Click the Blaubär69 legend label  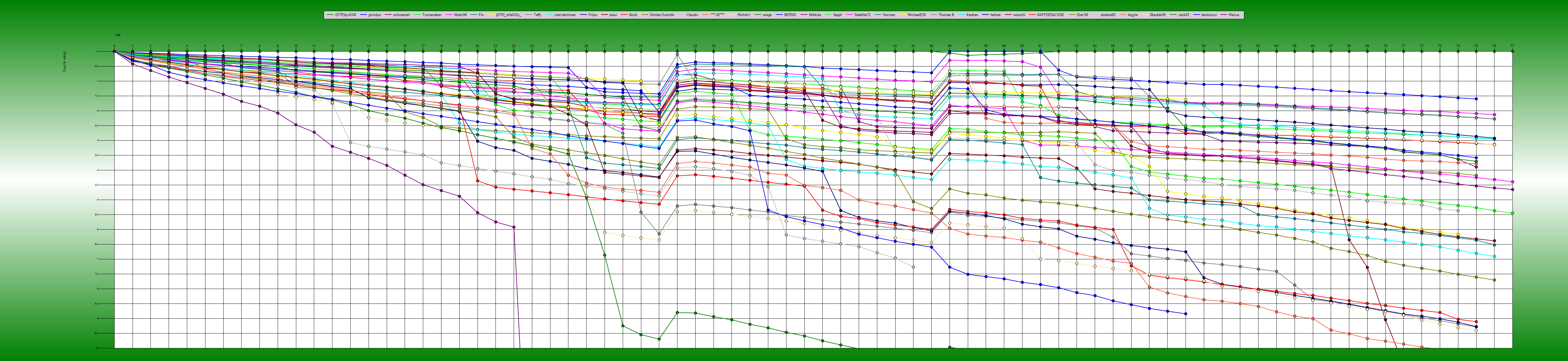(x=1158, y=15)
